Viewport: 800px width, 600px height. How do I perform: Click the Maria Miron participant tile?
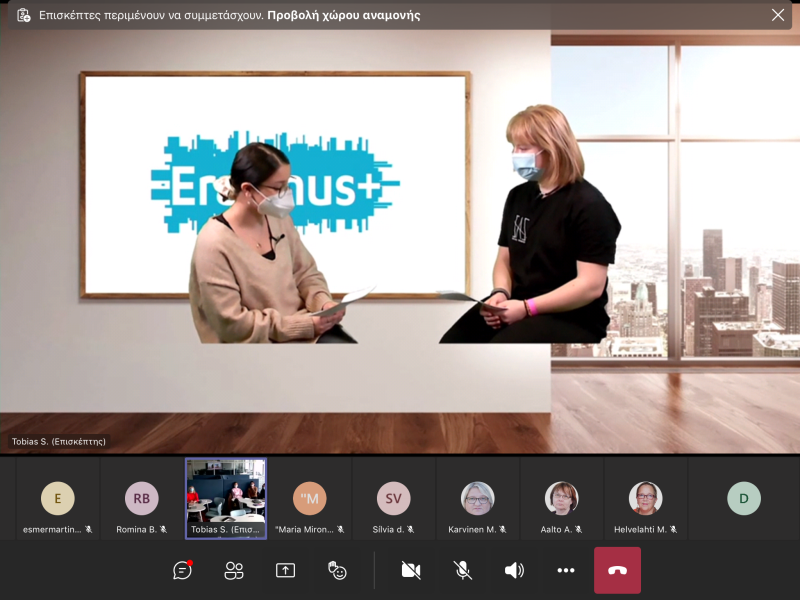(310, 498)
